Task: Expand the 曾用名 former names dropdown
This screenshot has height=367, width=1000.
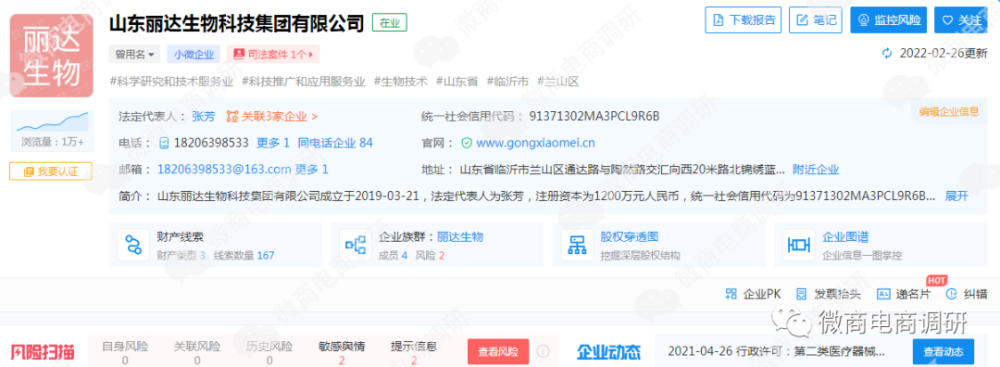Action: (x=135, y=54)
